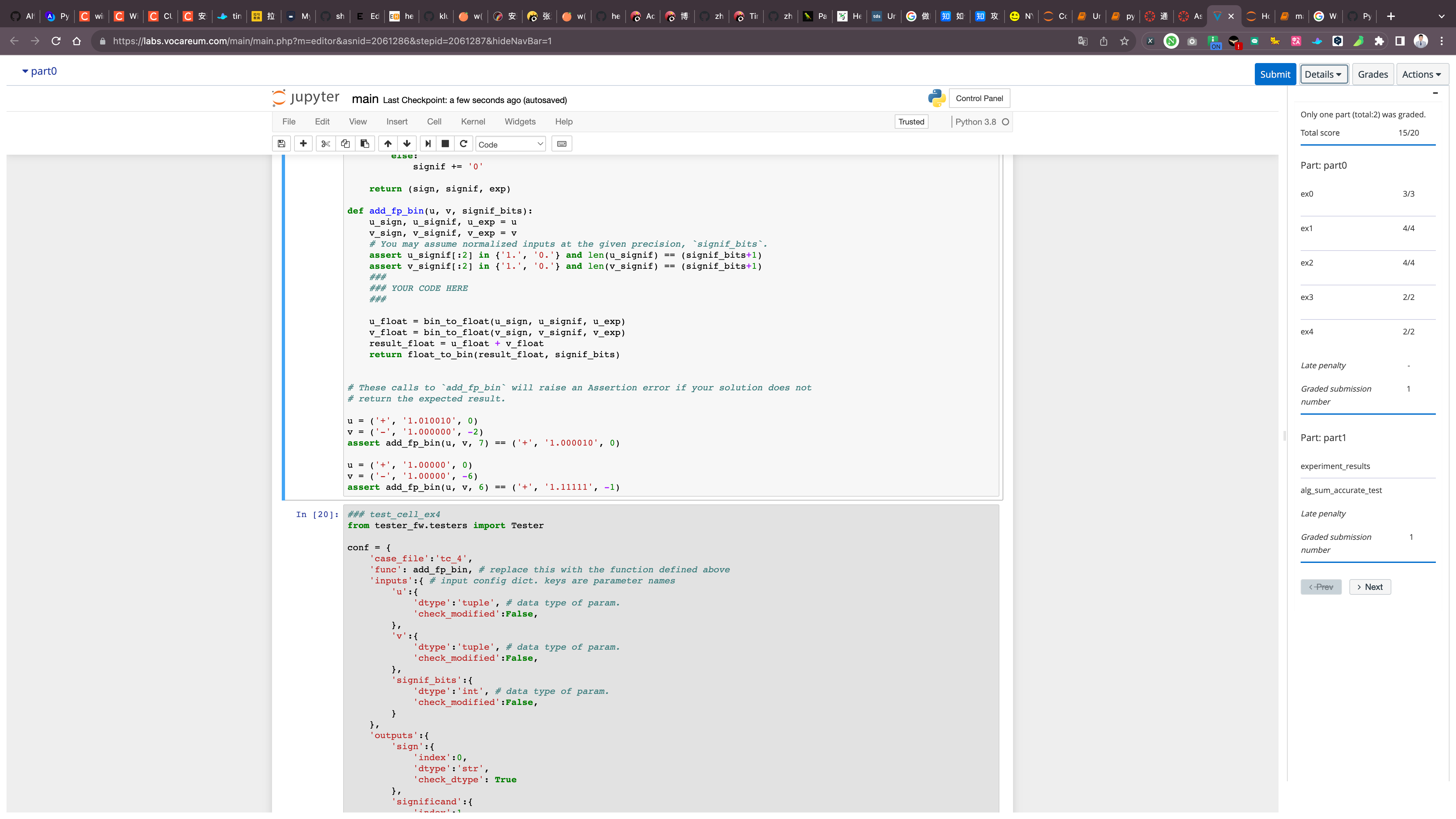Collapse the grades panel with the minus icon
Image resolution: width=1456 pixels, height=819 pixels.
(1435, 93)
